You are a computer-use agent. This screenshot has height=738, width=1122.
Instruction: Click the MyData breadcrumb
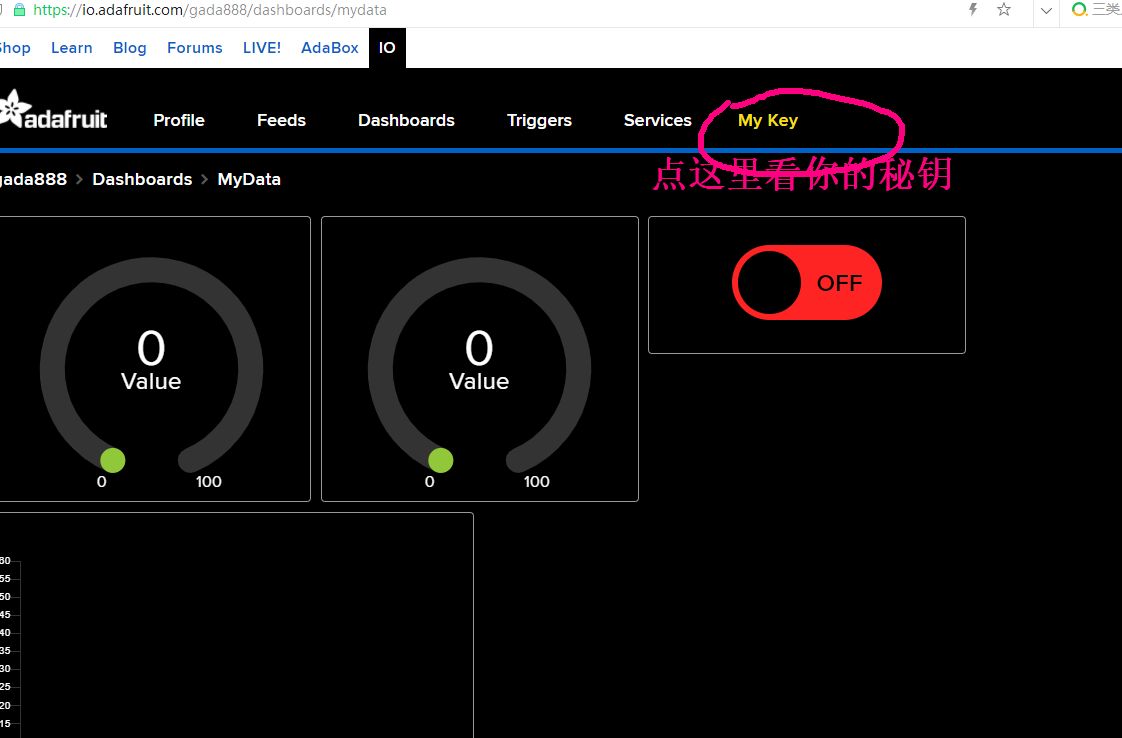click(x=249, y=179)
